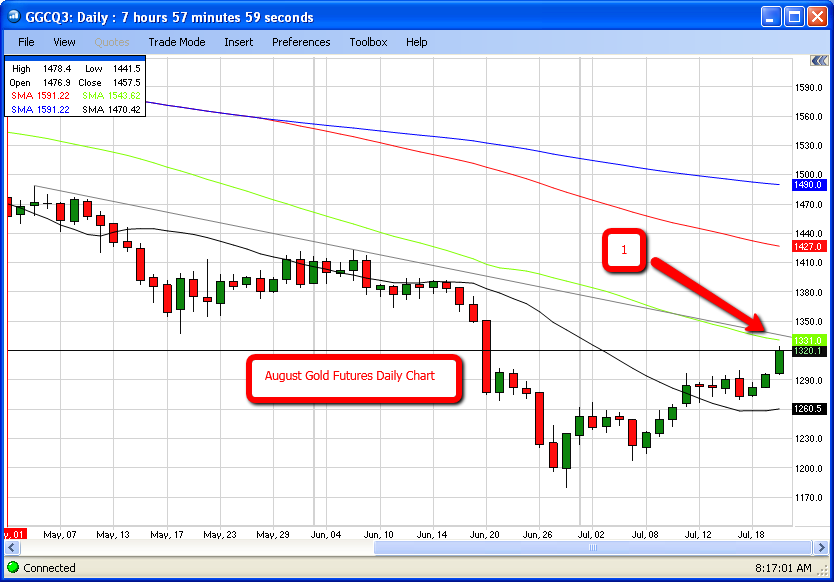
Task: Open the Insert menu
Action: point(238,42)
